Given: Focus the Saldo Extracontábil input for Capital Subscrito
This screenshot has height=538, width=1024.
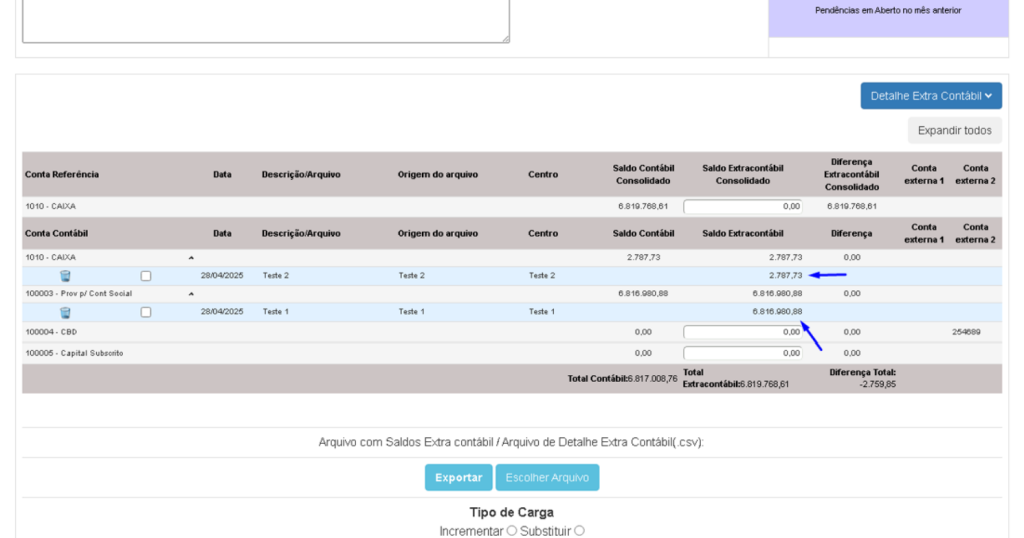Looking at the screenshot, I should coord(743,353).
